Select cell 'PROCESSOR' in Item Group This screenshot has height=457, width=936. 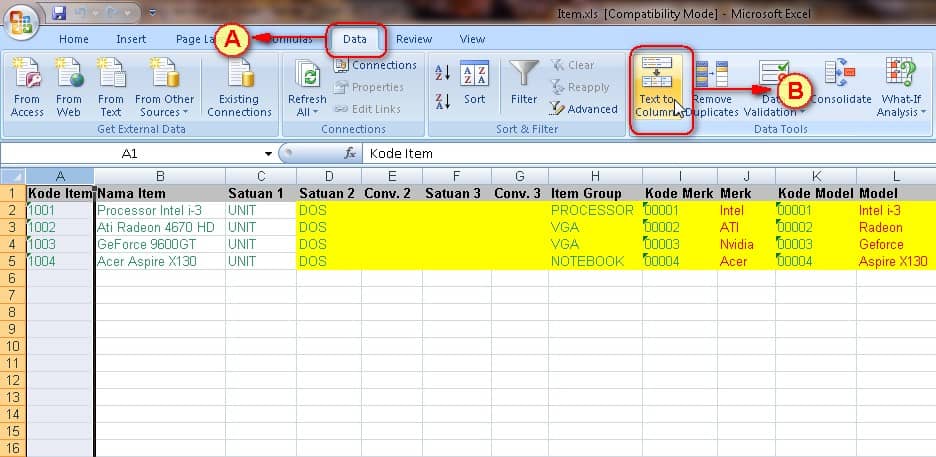595,210
